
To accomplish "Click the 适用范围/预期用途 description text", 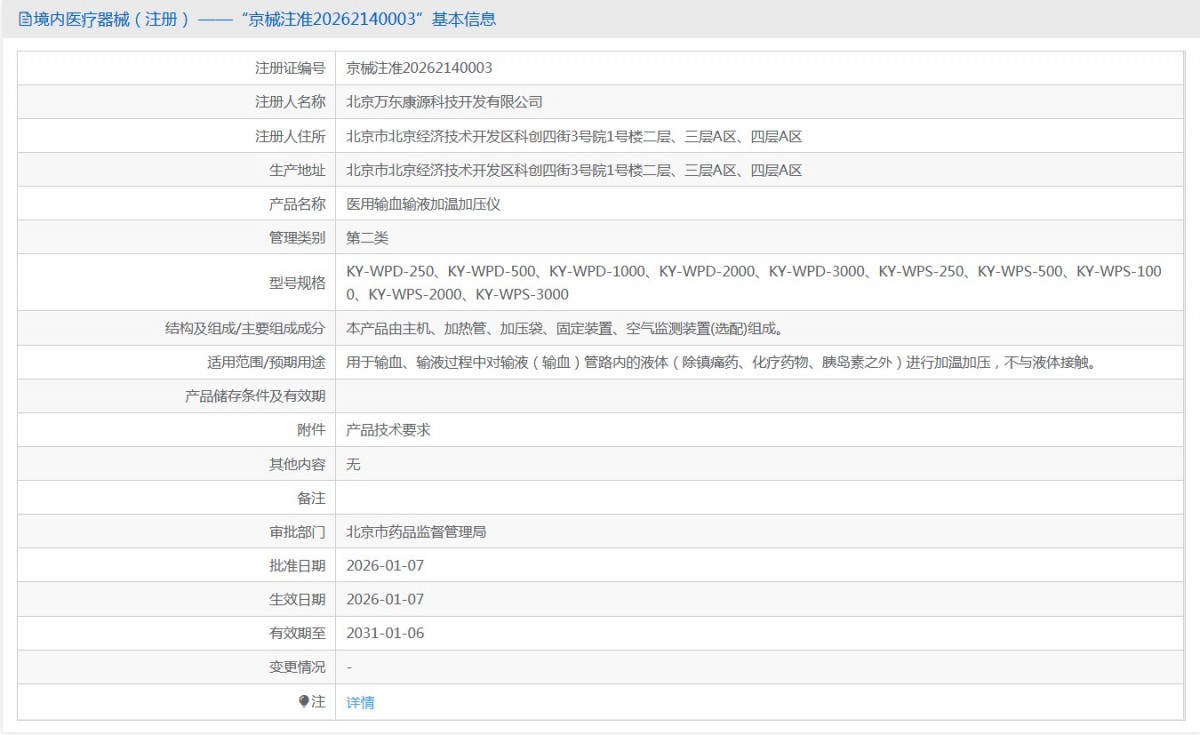I will (x=720, y=362).
